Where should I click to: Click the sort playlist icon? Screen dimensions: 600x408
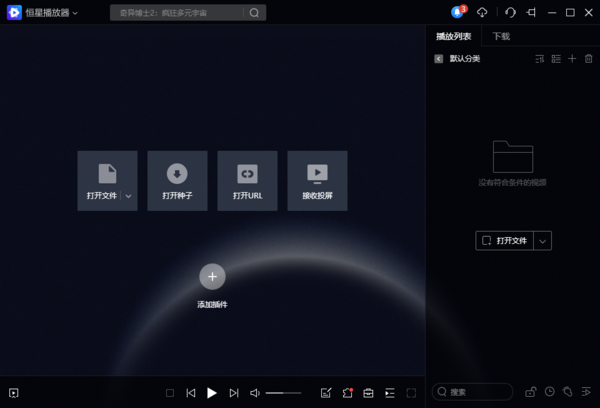point(540,59)
